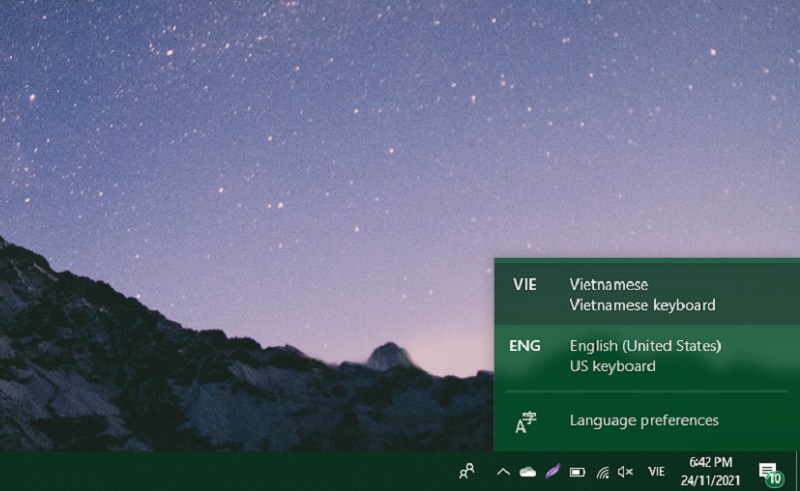The image size is (800, 491).
Task: Open the People icon on taskbar
Action: tap(466, 471)
